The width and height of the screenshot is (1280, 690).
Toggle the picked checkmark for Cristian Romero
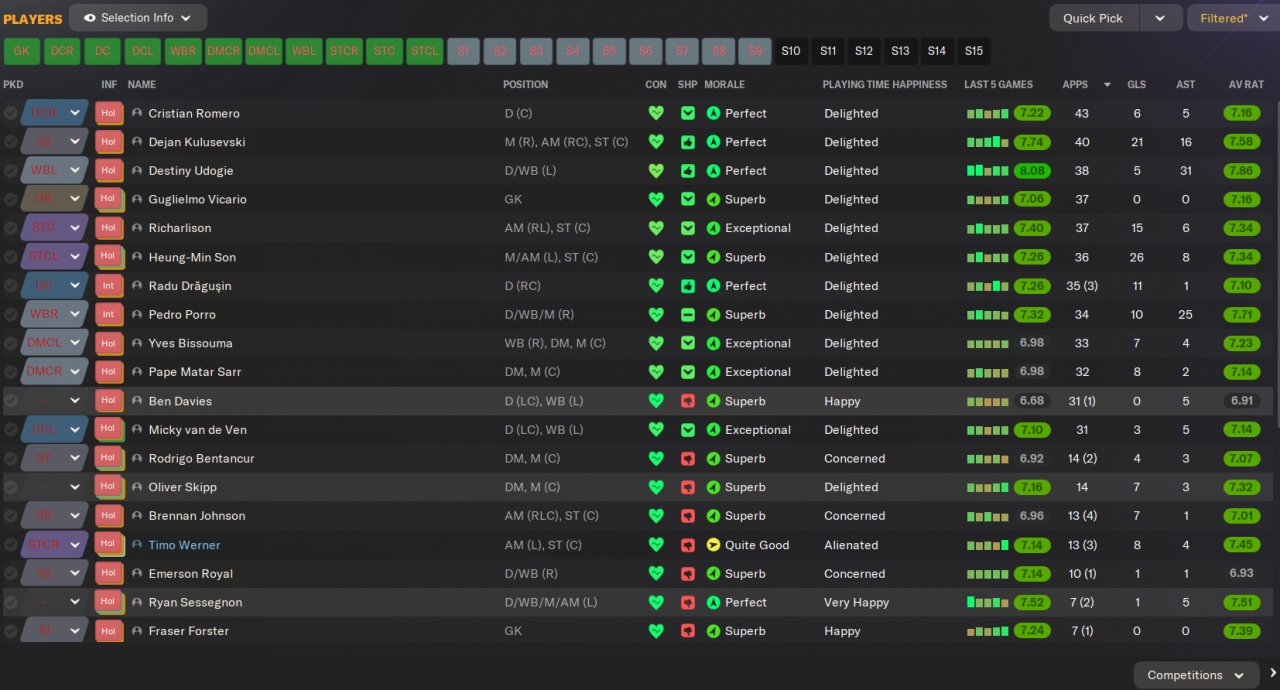10,113
